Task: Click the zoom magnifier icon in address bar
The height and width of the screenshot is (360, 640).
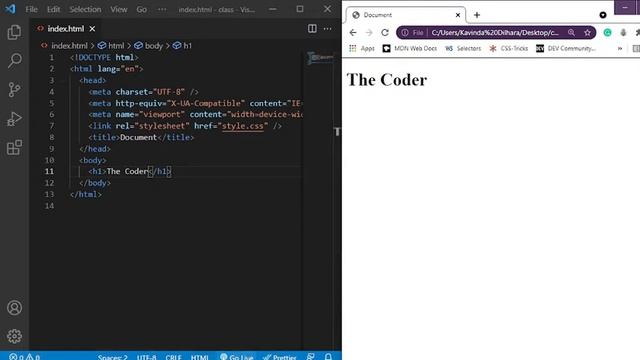Action: [571, 33]
